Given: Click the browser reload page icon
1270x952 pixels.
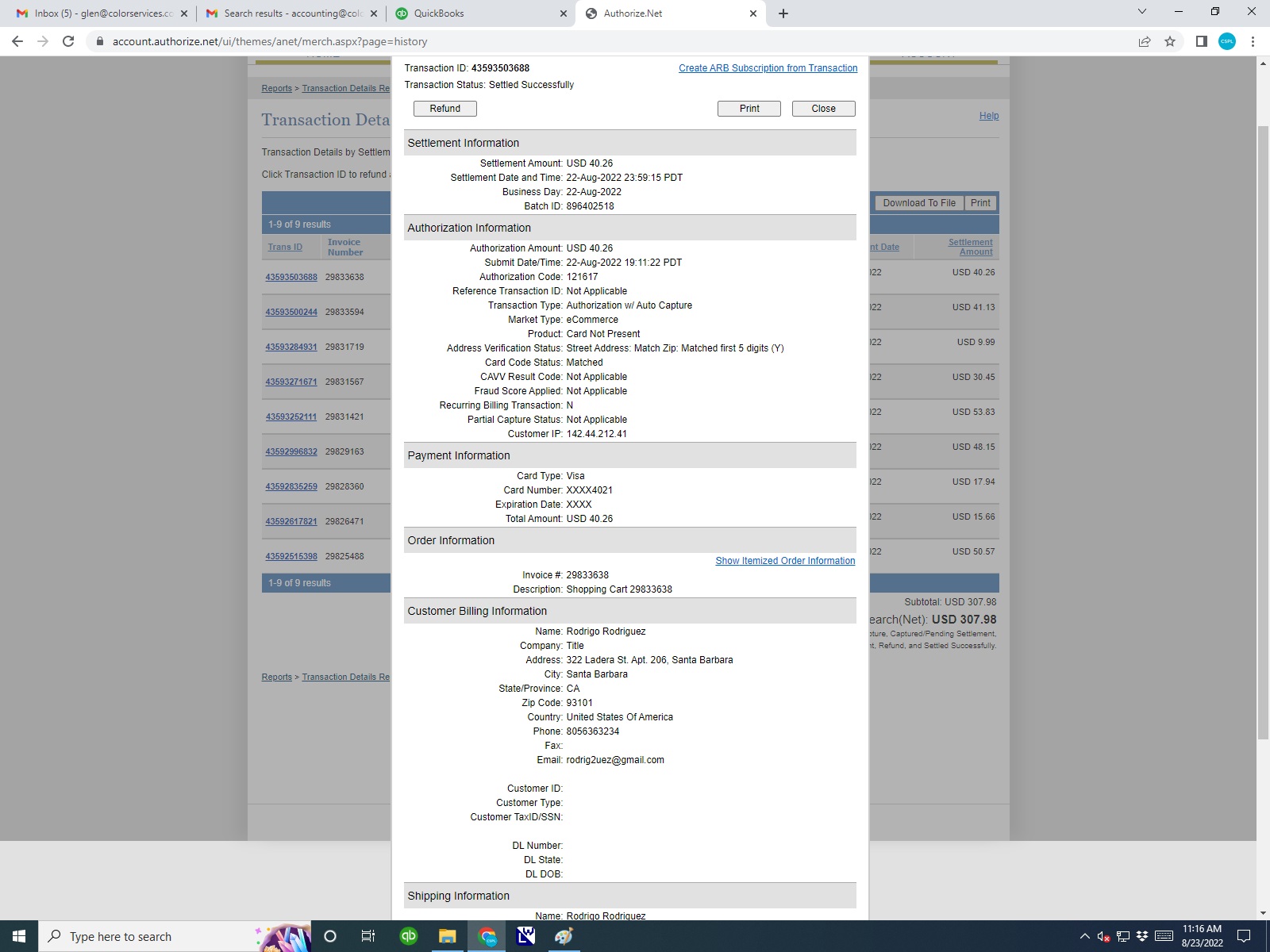Looking at the screenshot, I should pyautogui.click(x=68, y=41).
